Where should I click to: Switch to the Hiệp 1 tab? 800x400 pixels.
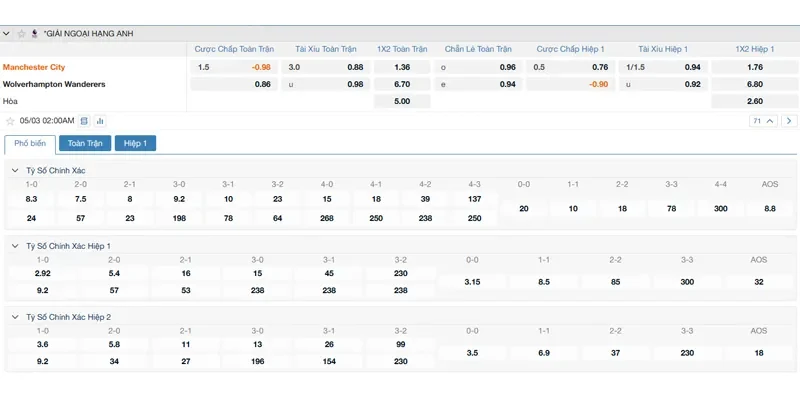[x=135, y=143]
